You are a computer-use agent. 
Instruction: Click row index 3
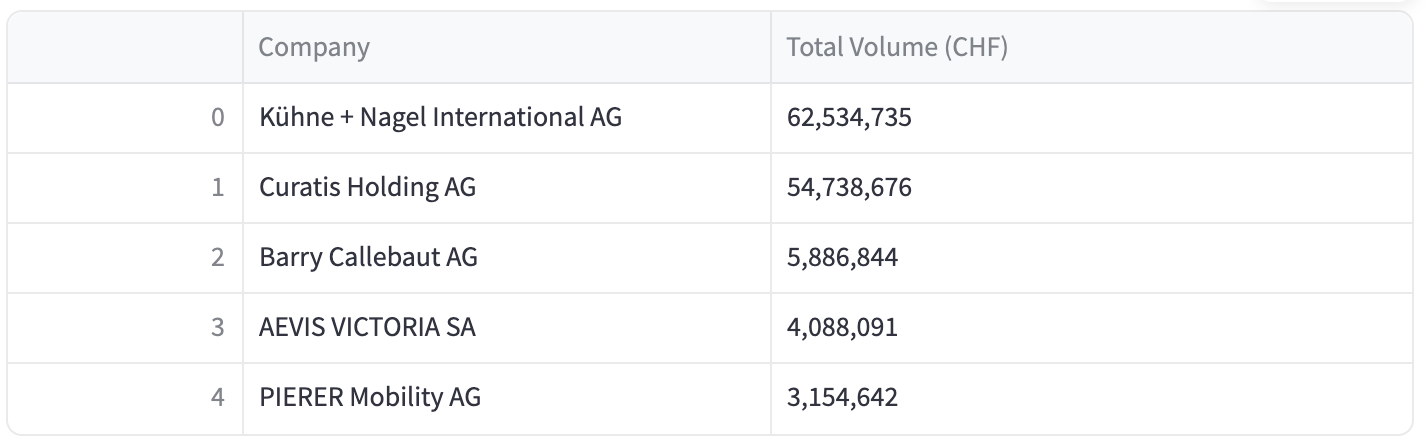[x=125, y=328]
